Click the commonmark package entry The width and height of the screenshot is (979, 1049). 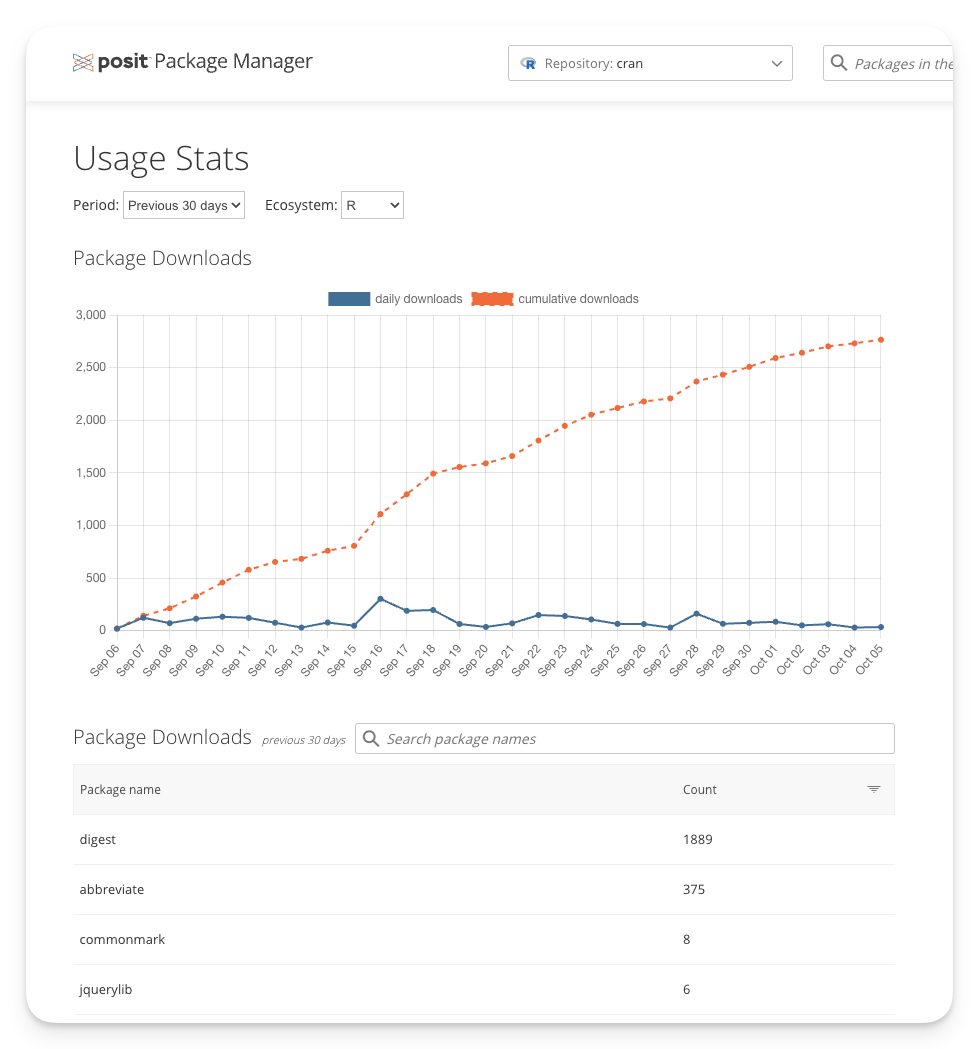pyautogui.click(x=122, y=939)
